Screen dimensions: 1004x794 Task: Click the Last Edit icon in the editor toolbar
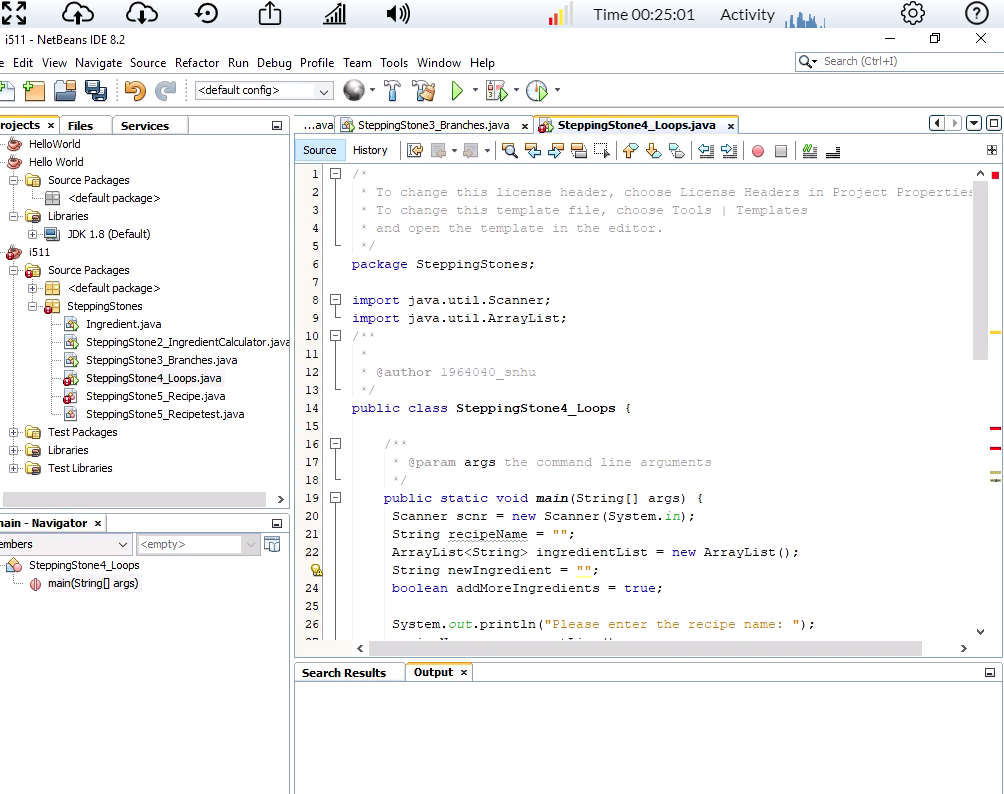click(415, 151)
